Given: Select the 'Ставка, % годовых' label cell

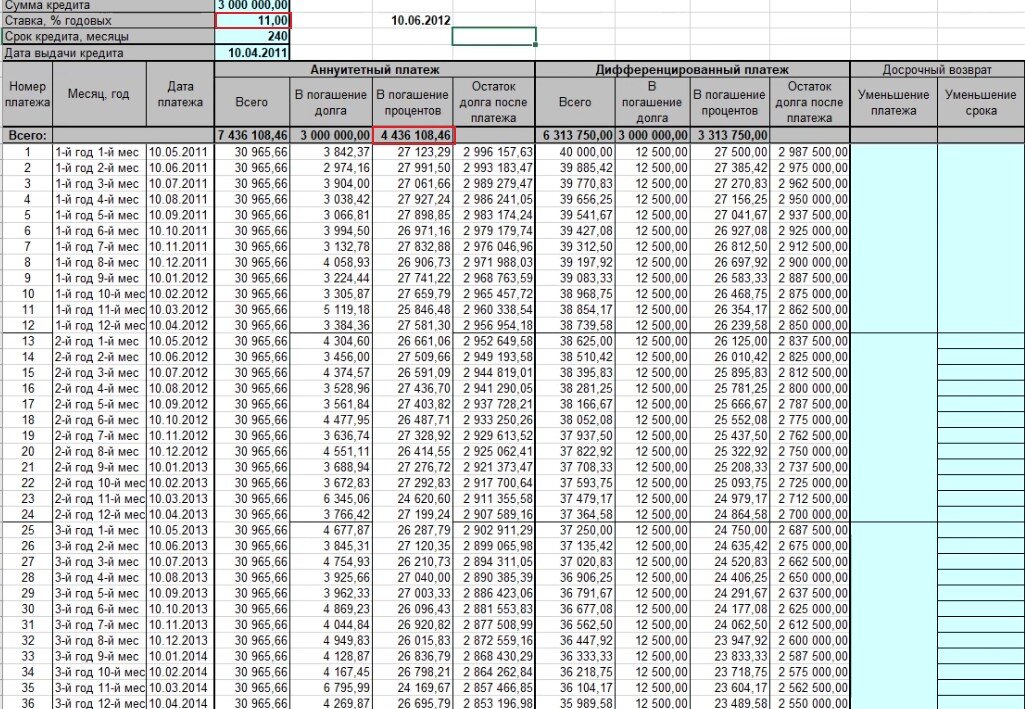Looking at the screenshot, I should pos(109,20).
